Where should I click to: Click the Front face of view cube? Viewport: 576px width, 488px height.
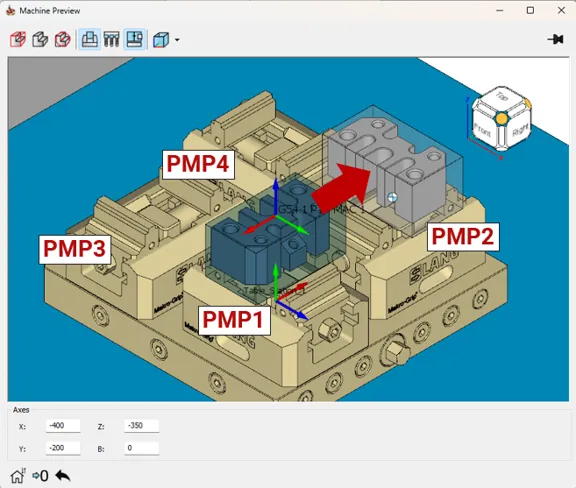483,129
